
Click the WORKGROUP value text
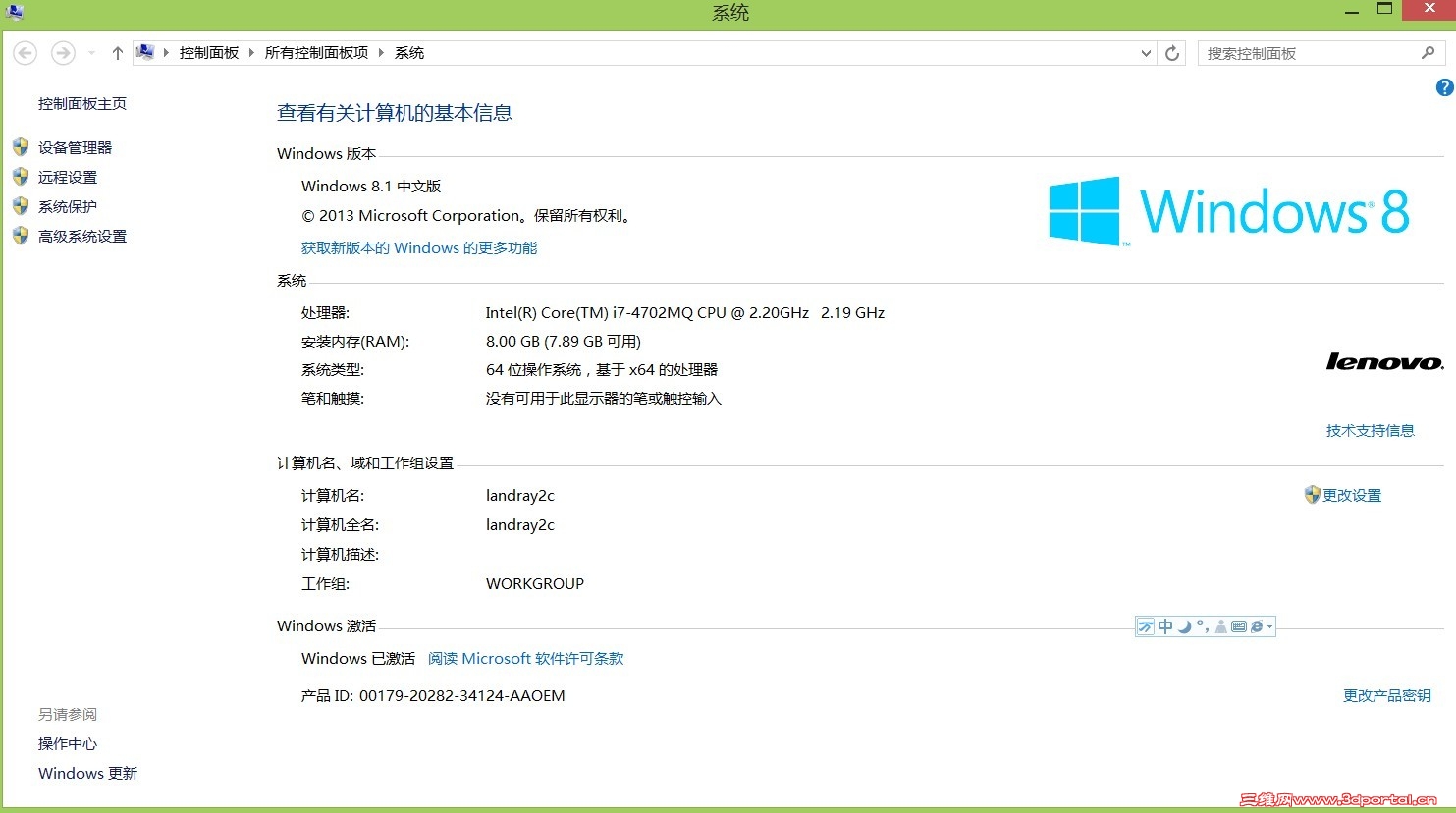[x=535, y=583]
